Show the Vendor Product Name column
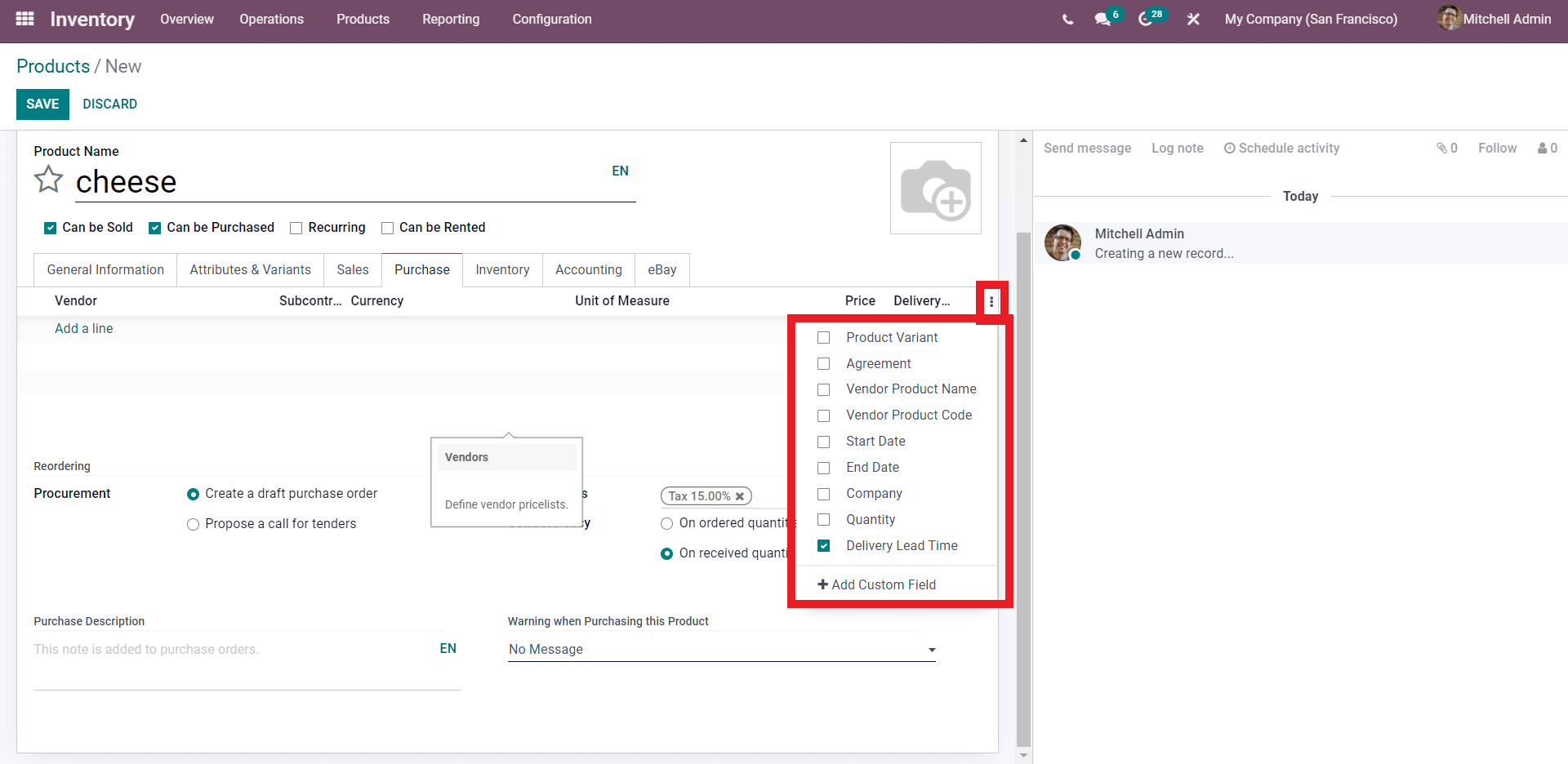The width and height of the screenshot is (1568, 764). coord(823,389)
